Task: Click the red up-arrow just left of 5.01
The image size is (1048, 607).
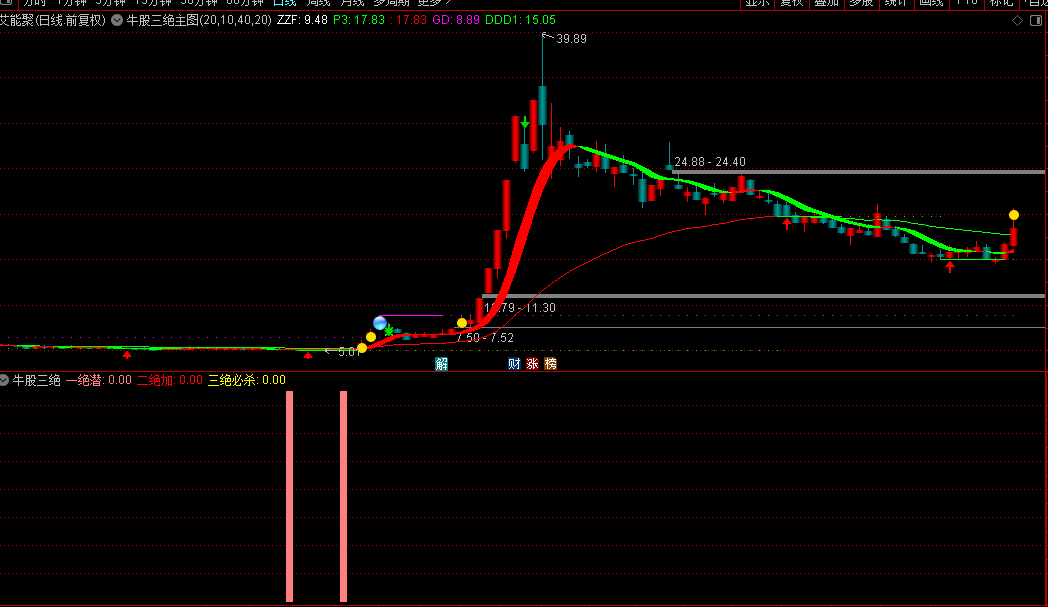Action: click(x=308, y=356)
